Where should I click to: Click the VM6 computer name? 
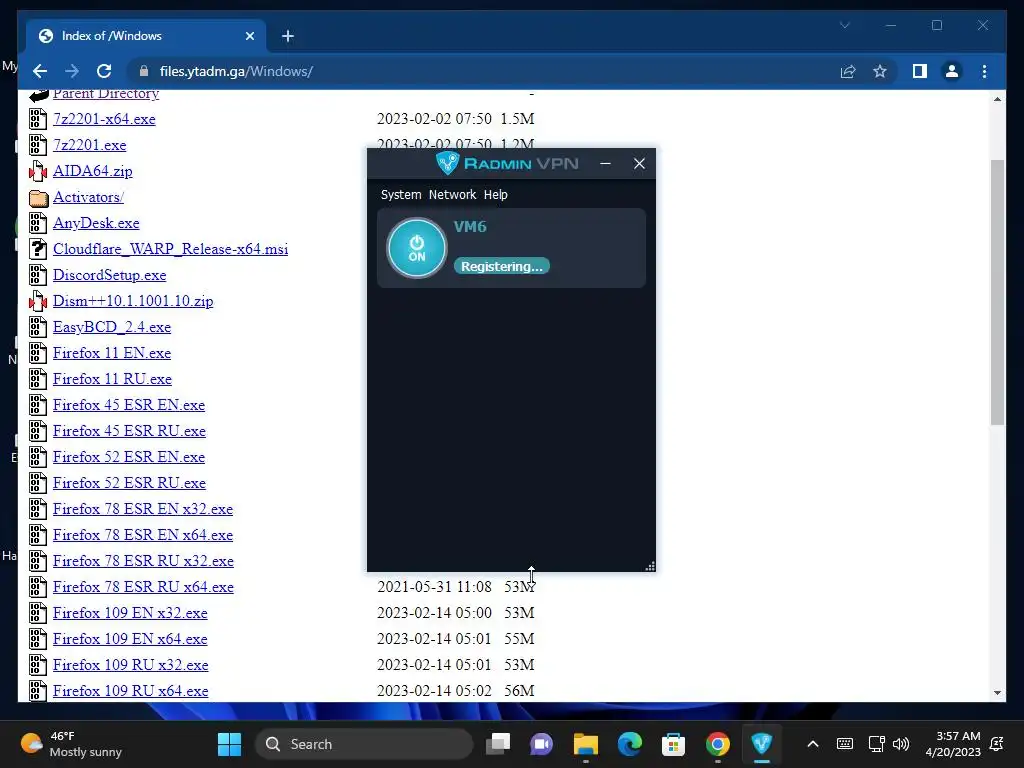[470, 227]
